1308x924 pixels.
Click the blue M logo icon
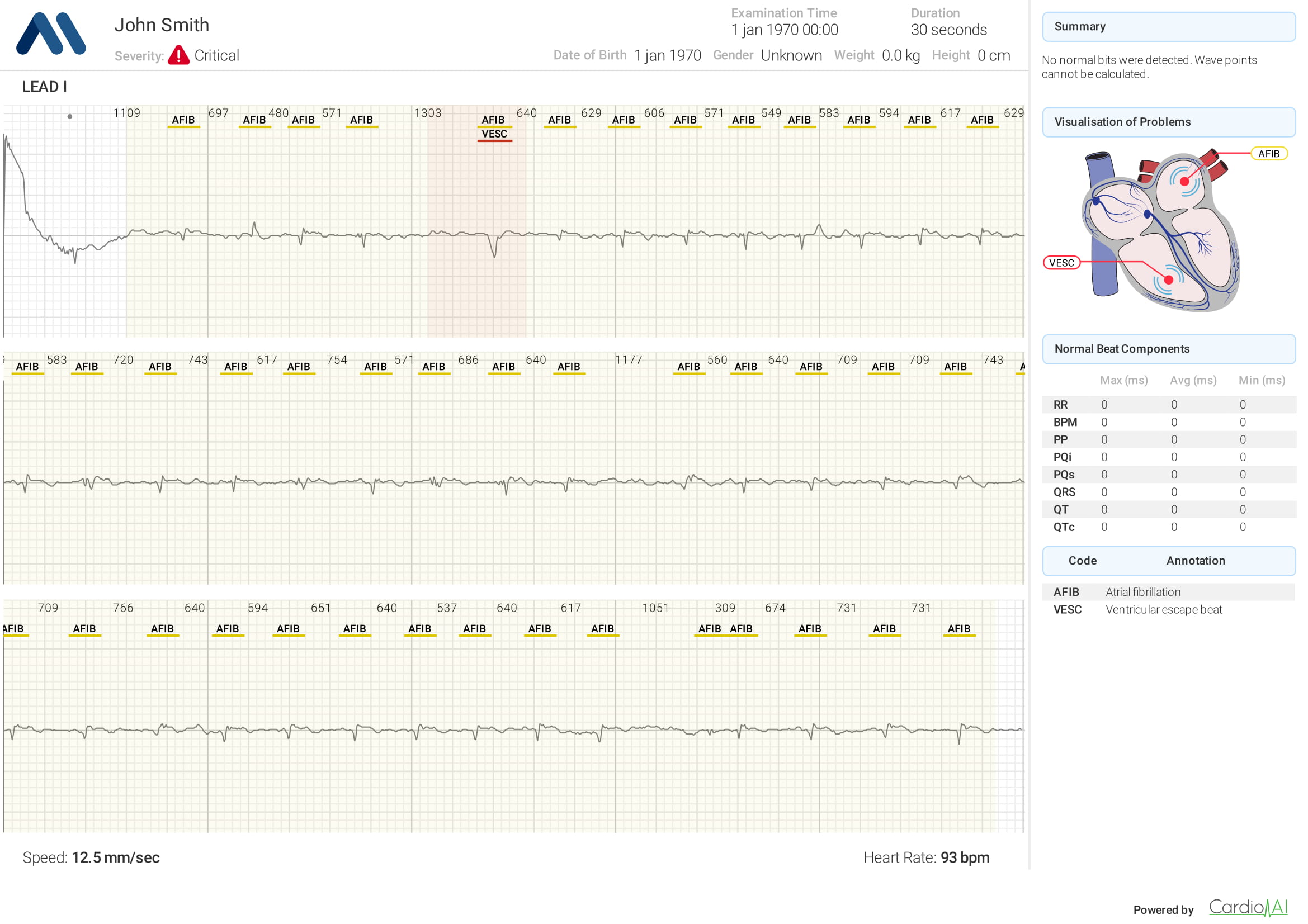pyautogui.click(x=51, y=33)
